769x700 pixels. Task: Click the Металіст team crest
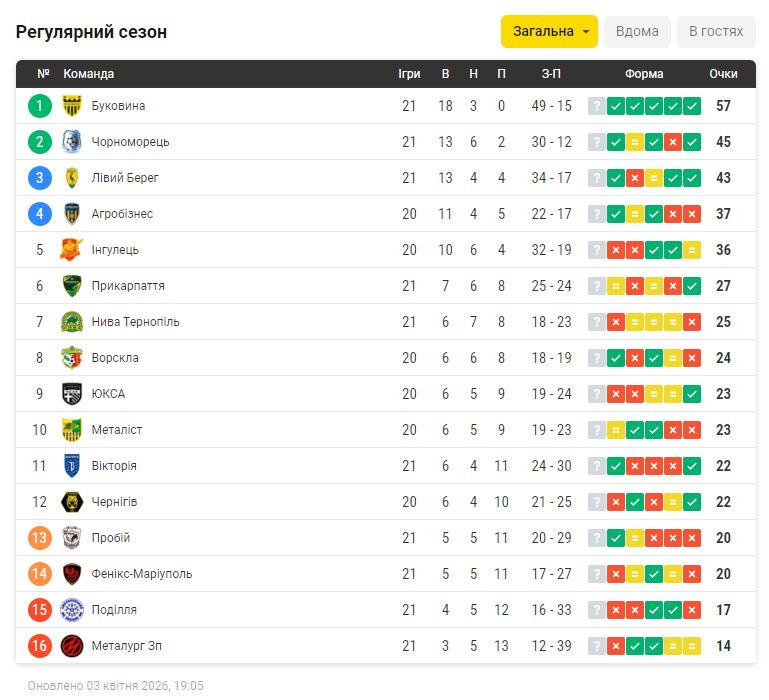tap(71, 430)
